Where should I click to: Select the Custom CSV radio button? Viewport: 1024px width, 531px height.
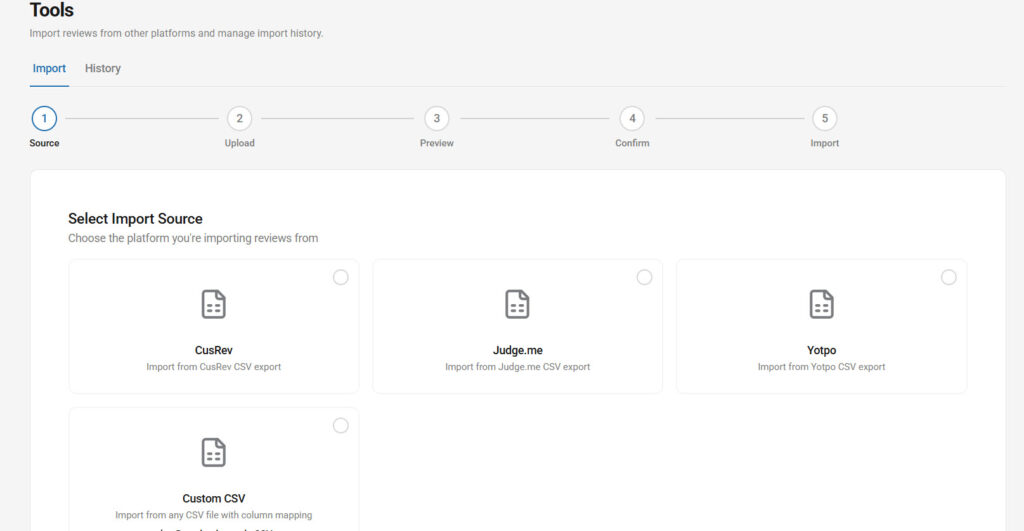click(x=341, y=426)
